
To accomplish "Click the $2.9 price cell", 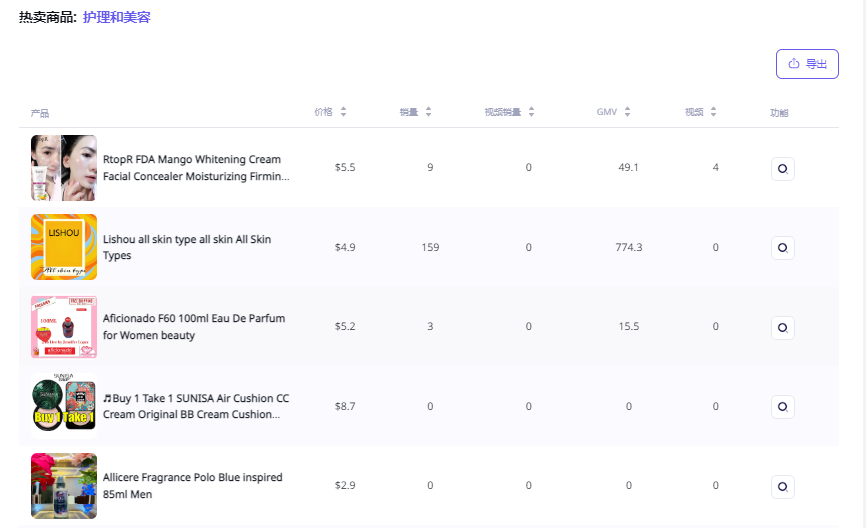I will pos(345,485).
